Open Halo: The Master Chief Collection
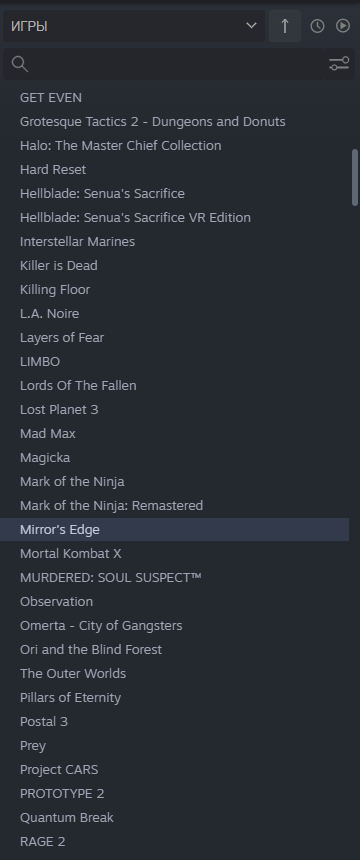This screenshot has width=360, height=860. click(175, 145)
